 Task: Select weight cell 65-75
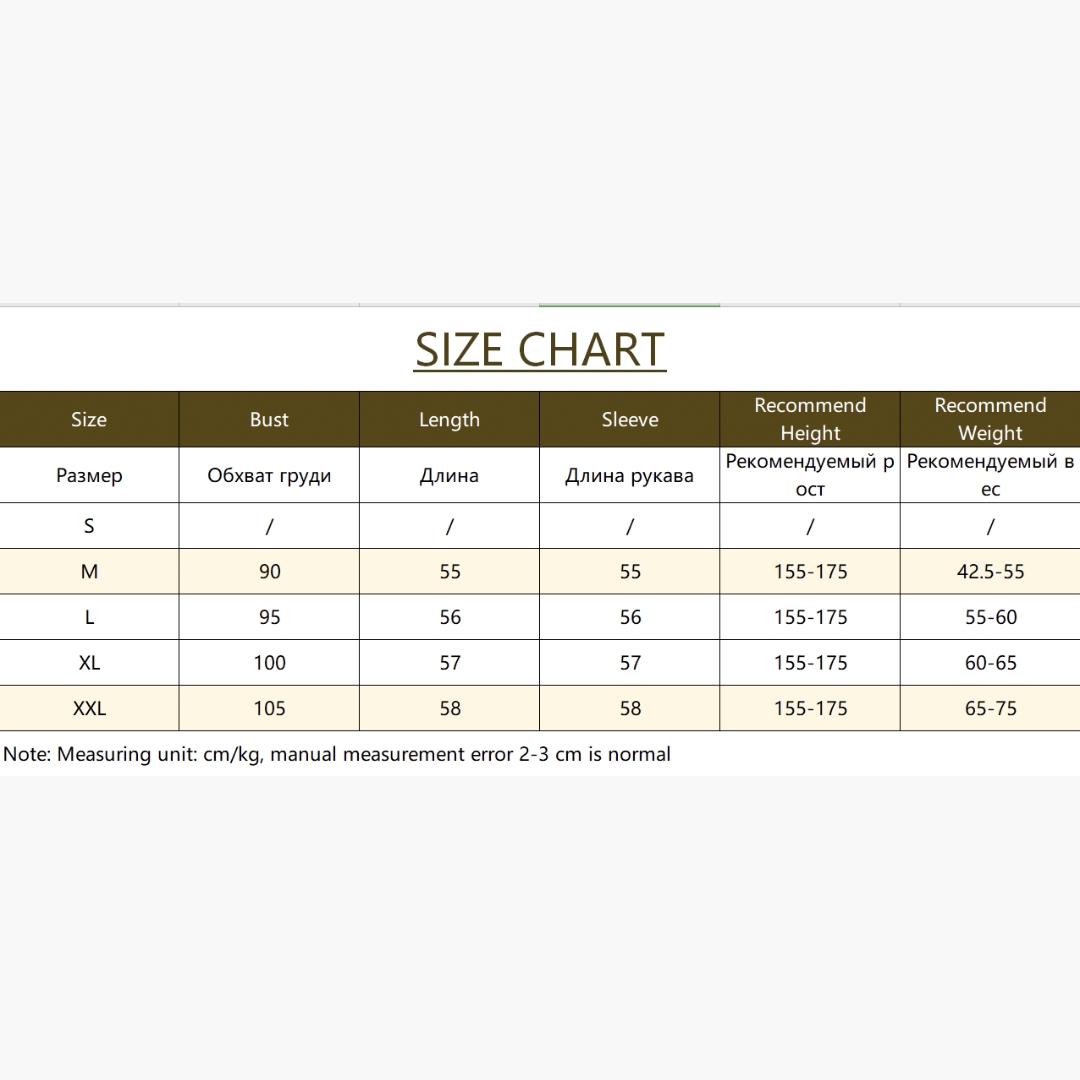tap(990, 708)
